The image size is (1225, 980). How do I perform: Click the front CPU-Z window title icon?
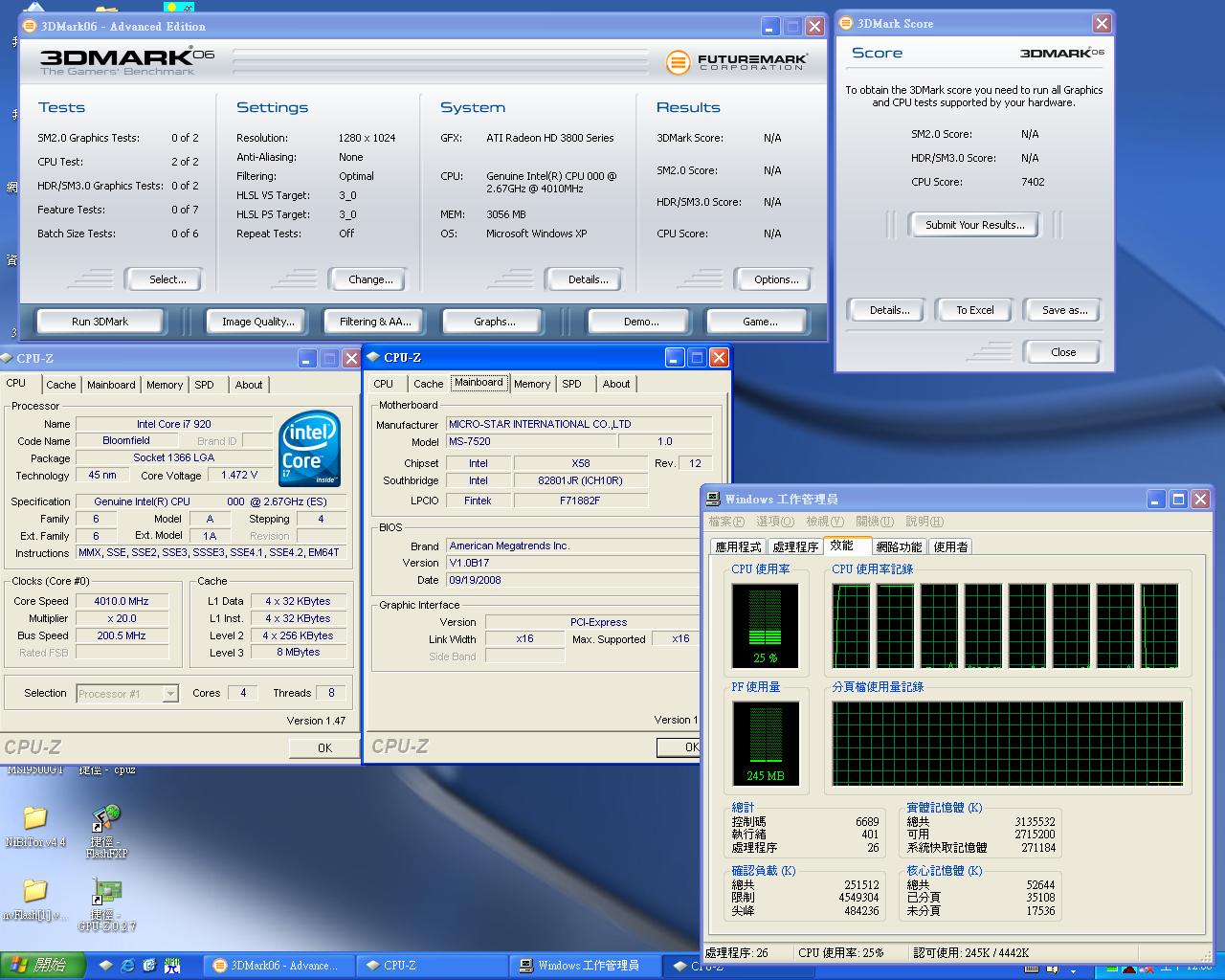click(373, 357)
